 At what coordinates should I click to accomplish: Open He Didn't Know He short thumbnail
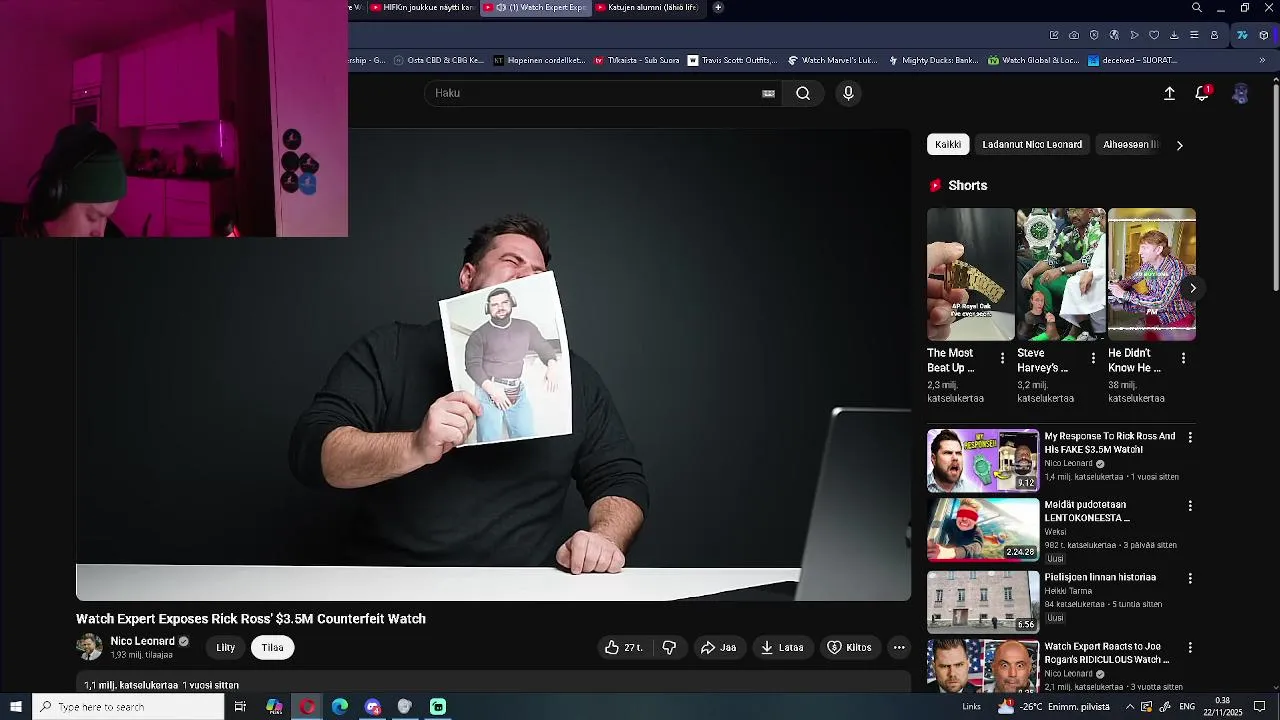coord(1152,275)
